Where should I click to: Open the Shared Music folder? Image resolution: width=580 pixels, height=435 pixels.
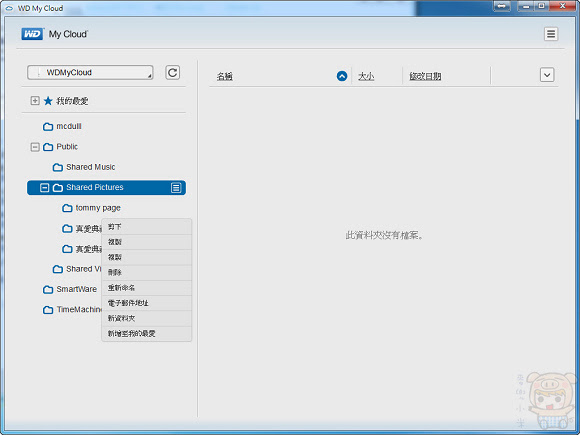(91, 167)
